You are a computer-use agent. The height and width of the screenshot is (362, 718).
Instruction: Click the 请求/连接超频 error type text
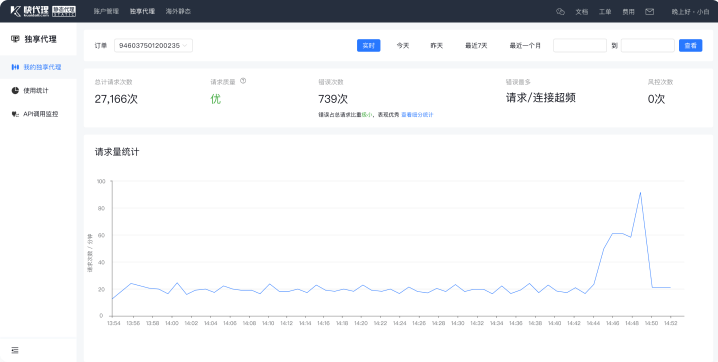[x=541, y=98]
